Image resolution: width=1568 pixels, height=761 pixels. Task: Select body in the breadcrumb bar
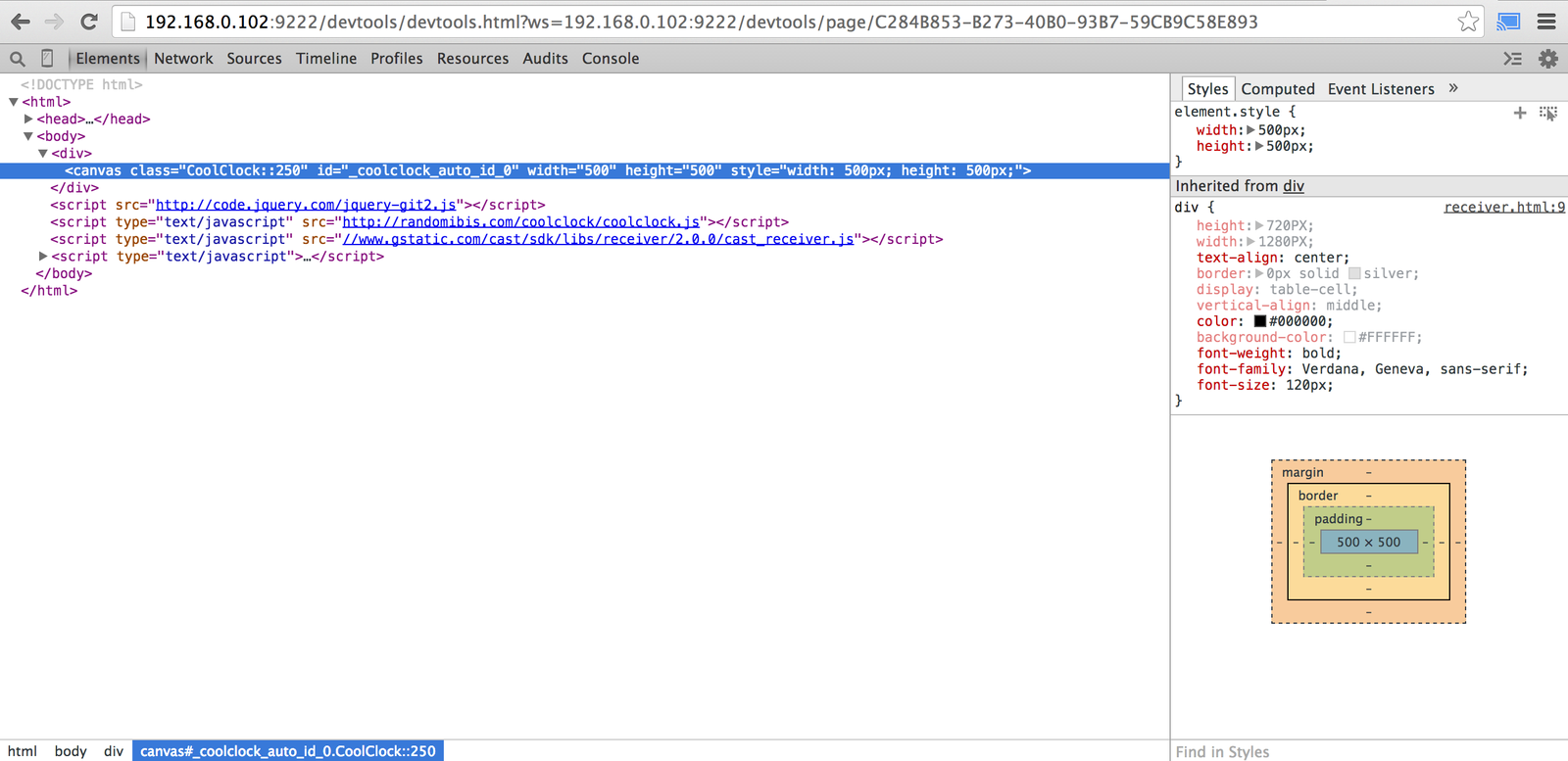[71, 751]
